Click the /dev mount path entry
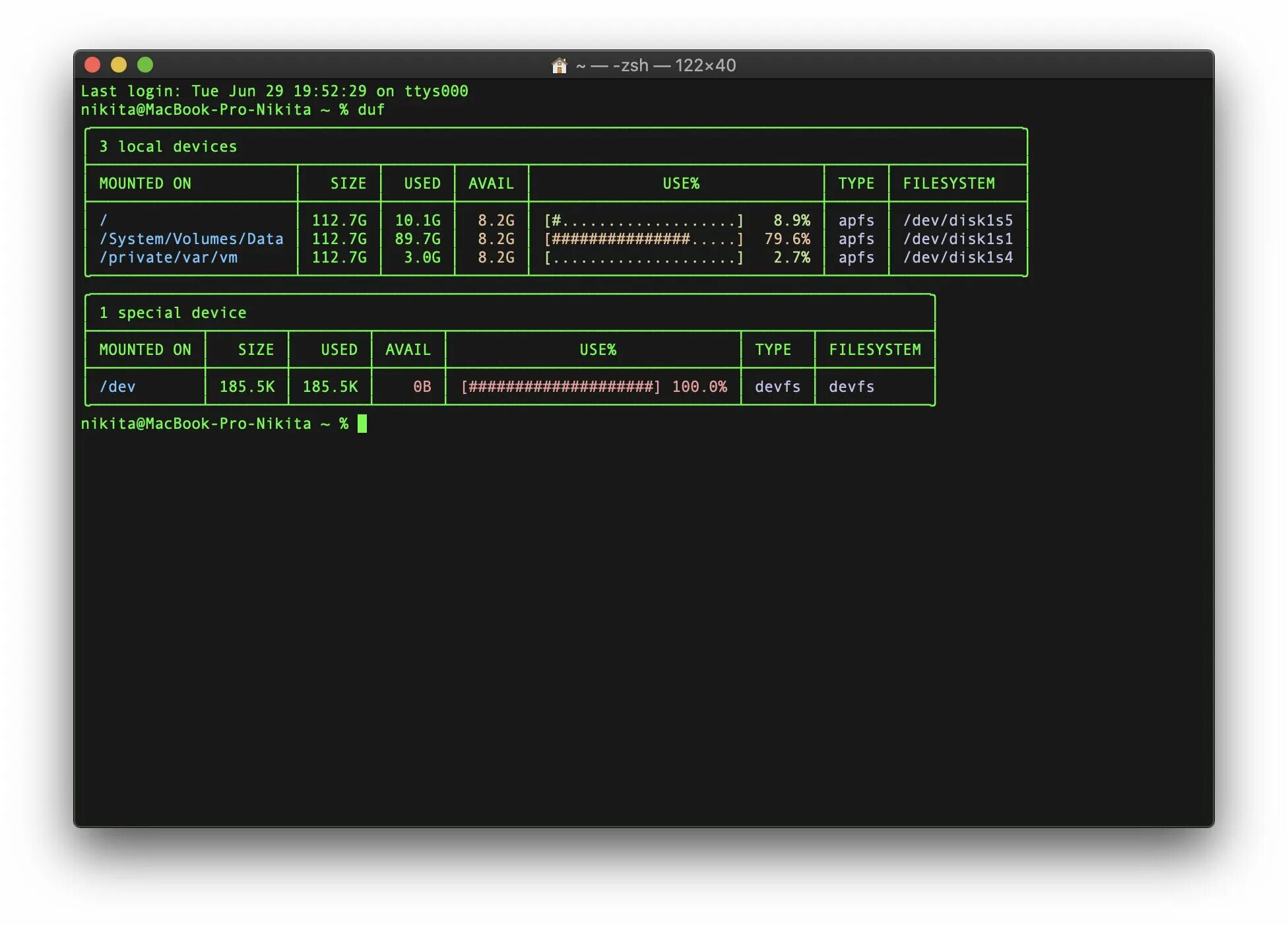1288x925 pixels. (117, 387)
